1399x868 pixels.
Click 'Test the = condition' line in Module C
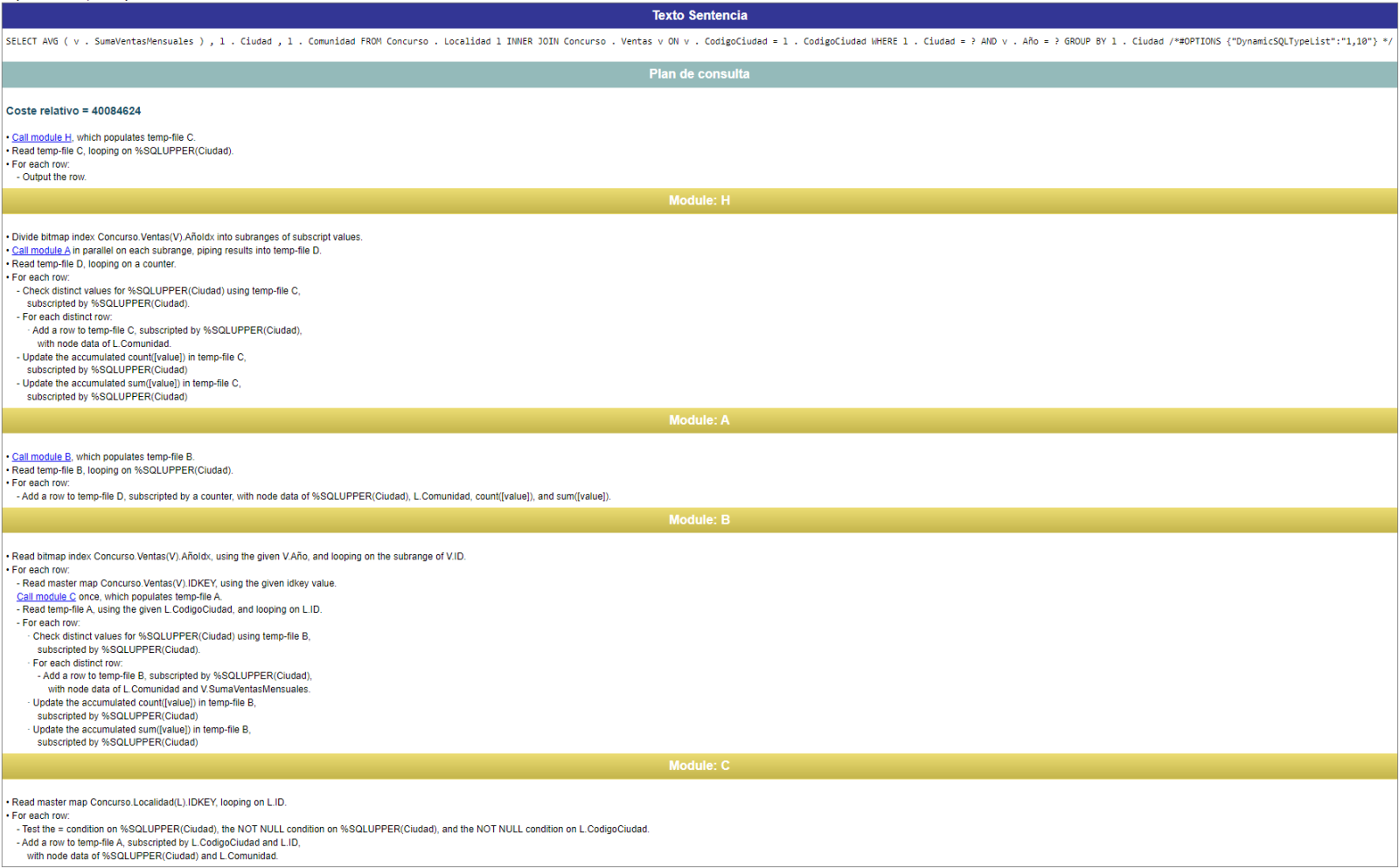coord(335,830)
